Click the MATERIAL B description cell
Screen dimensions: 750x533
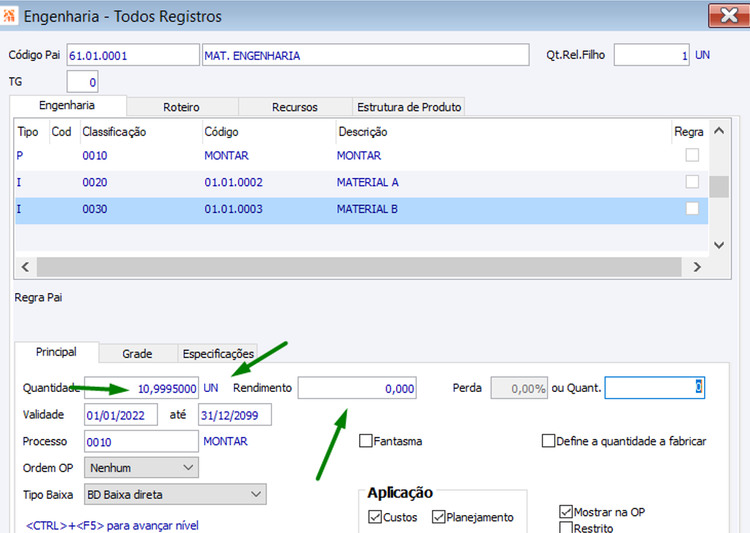pyautogui.click(x=367, y=209)
